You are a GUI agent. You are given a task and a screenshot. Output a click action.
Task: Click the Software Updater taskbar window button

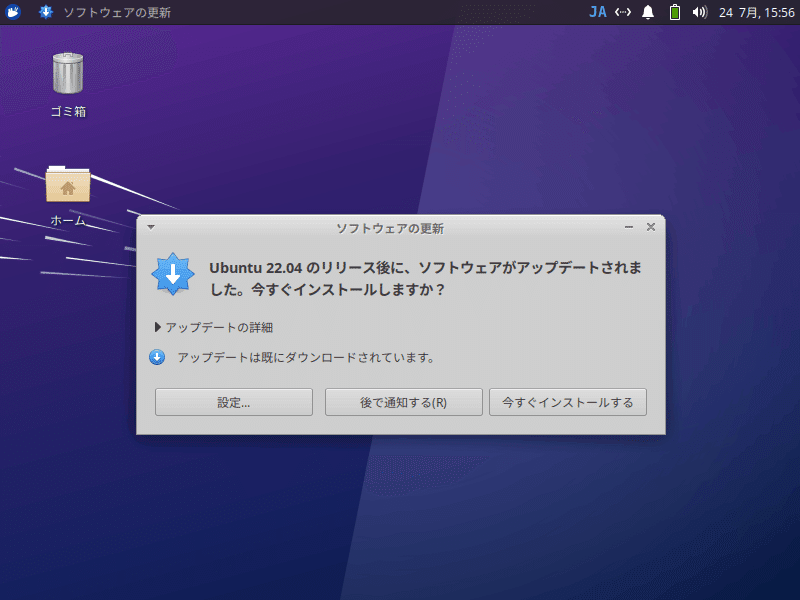pos(105,12)
